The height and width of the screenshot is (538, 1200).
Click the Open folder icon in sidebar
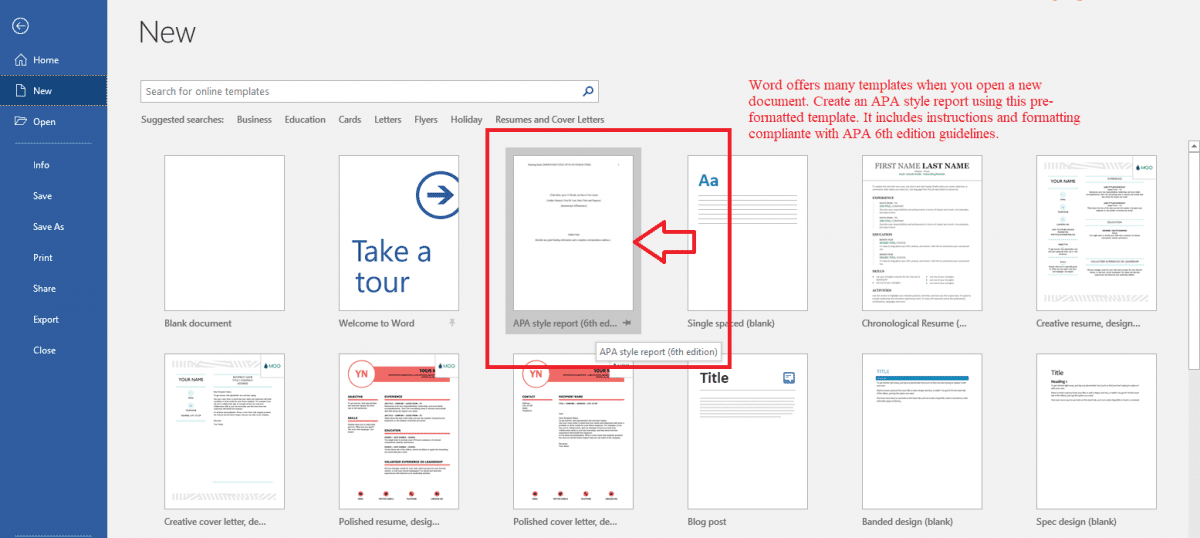point(21,122)
